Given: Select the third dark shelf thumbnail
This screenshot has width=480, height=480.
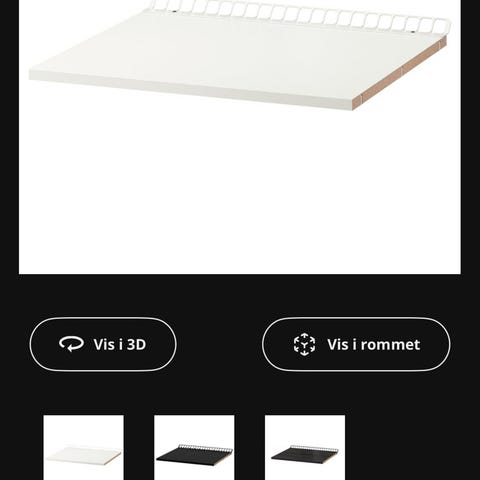Looking at the screenshot, I should click(x=305, y=447).
